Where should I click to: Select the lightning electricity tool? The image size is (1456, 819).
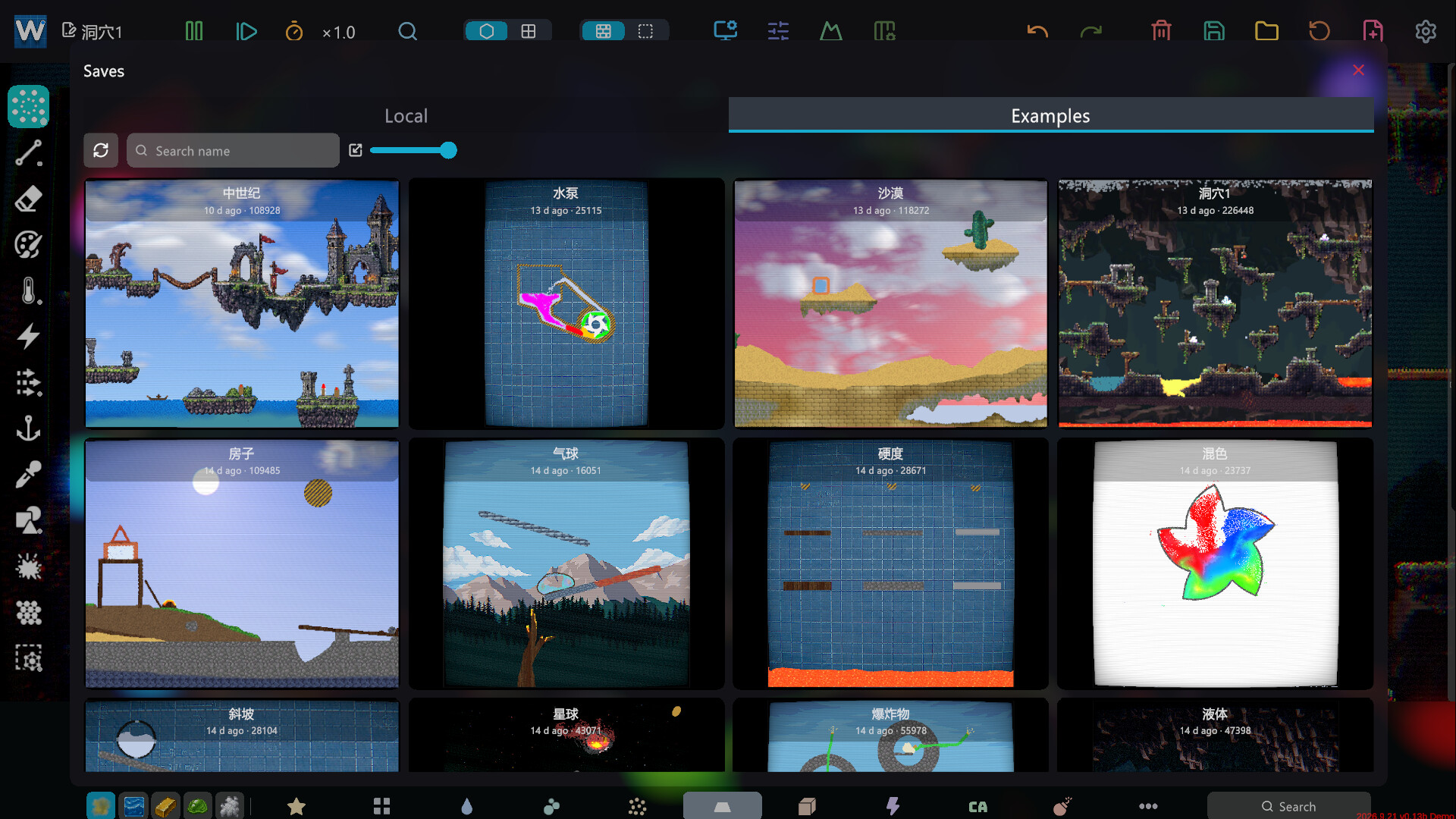pyautogui.click(x=29, y=337)
